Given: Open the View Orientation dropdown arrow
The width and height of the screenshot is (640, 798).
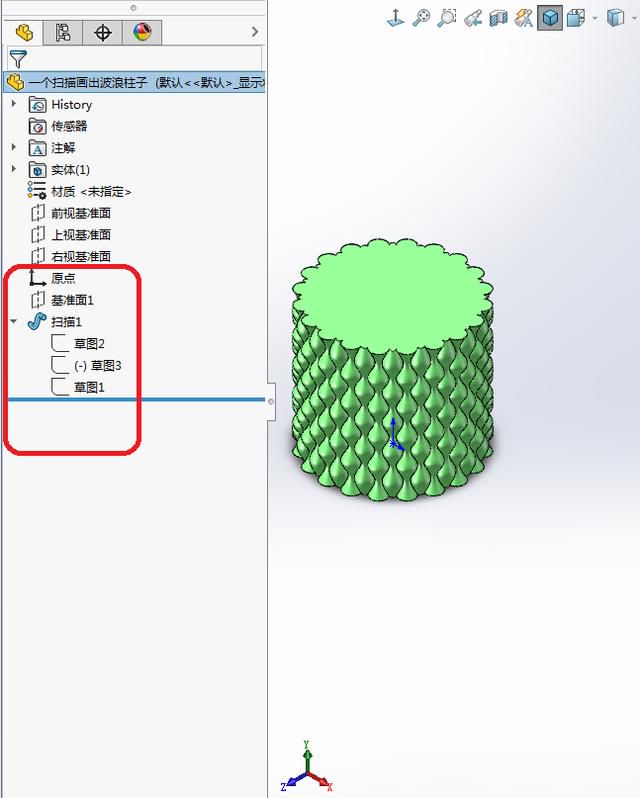Looking at the screenshot, I should point(594,19).
